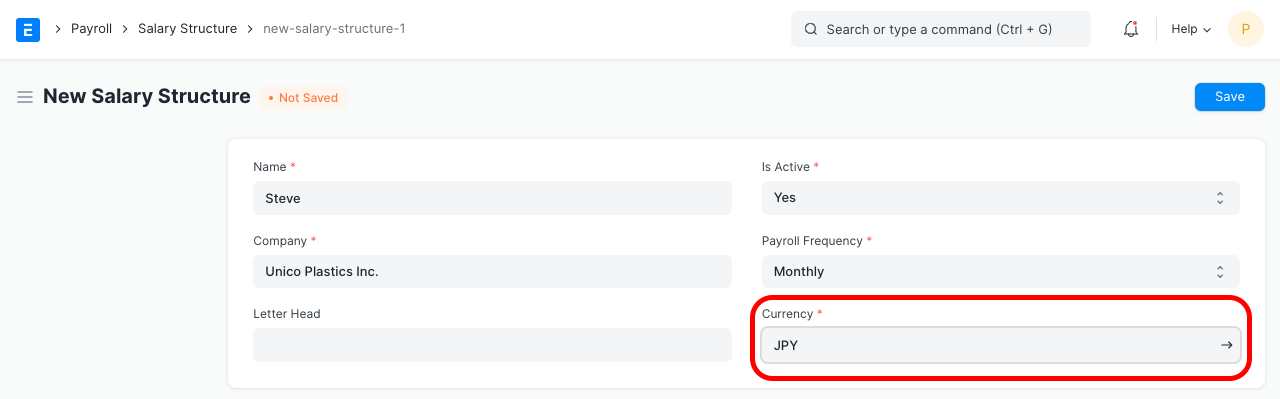Image resolution: width=1280 pixels, height=399 pixels.
Task: Click the arrow icon in Currency field
Action: coord(1226,345)
